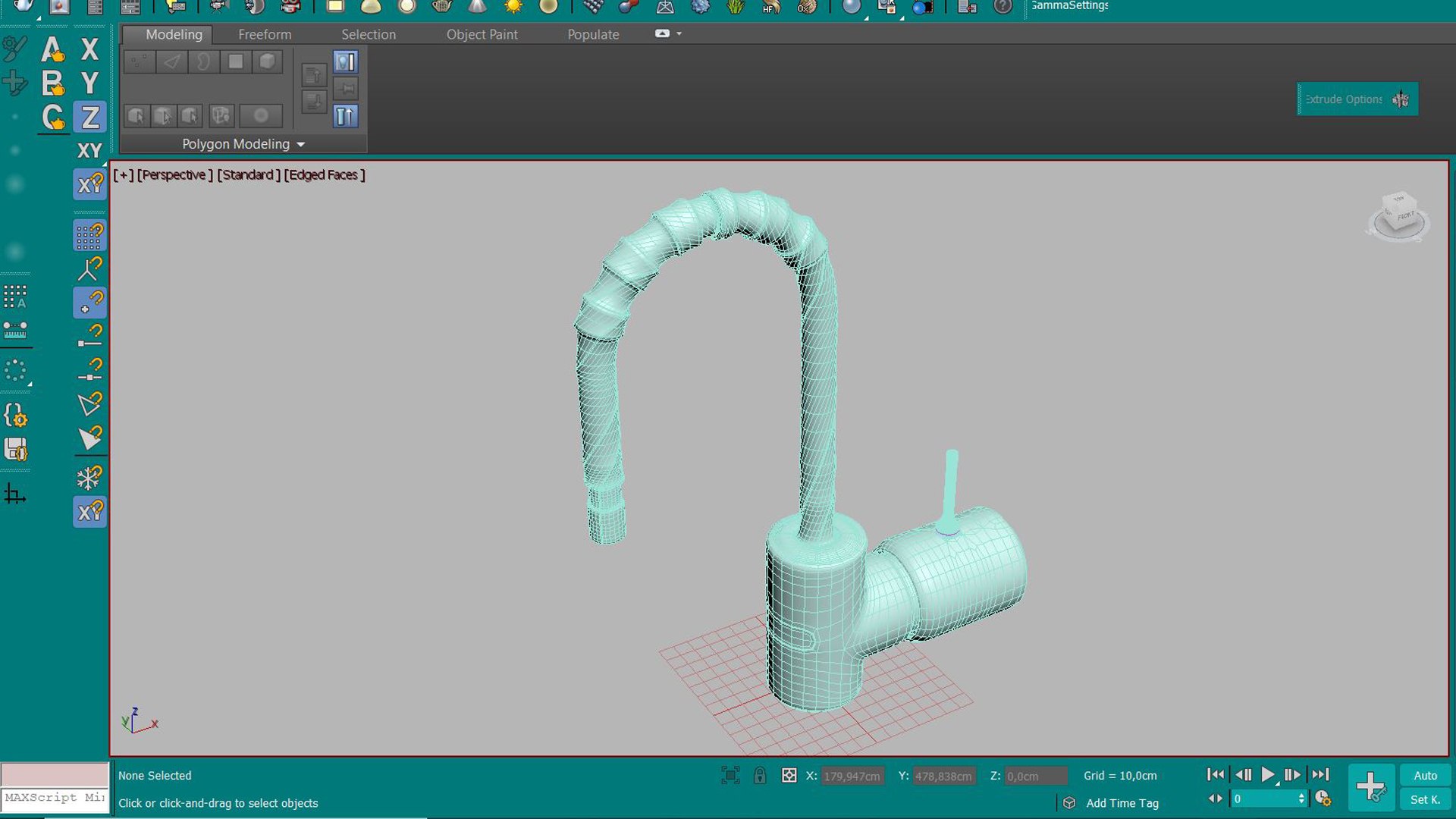Open the Object Paint tab
Viewport: 1456px width, 819px height.
click(x=482, y=35)
